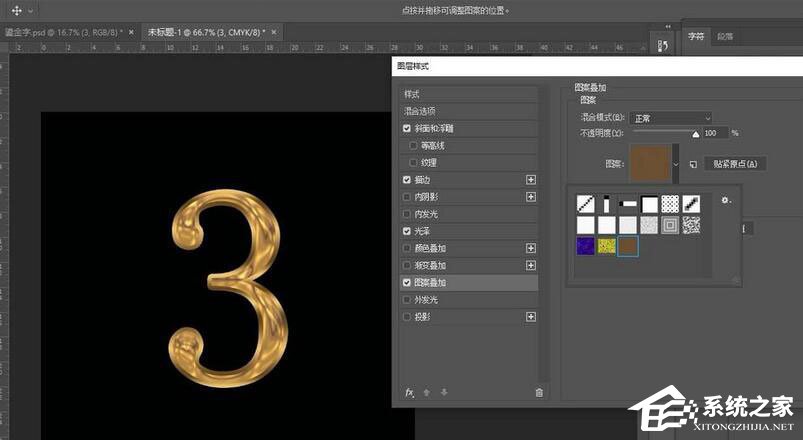The width and height of the screenshot is (803, 440).
Task: Click the fx effects icon in dialog footer
Action: [x=409, y=393]
